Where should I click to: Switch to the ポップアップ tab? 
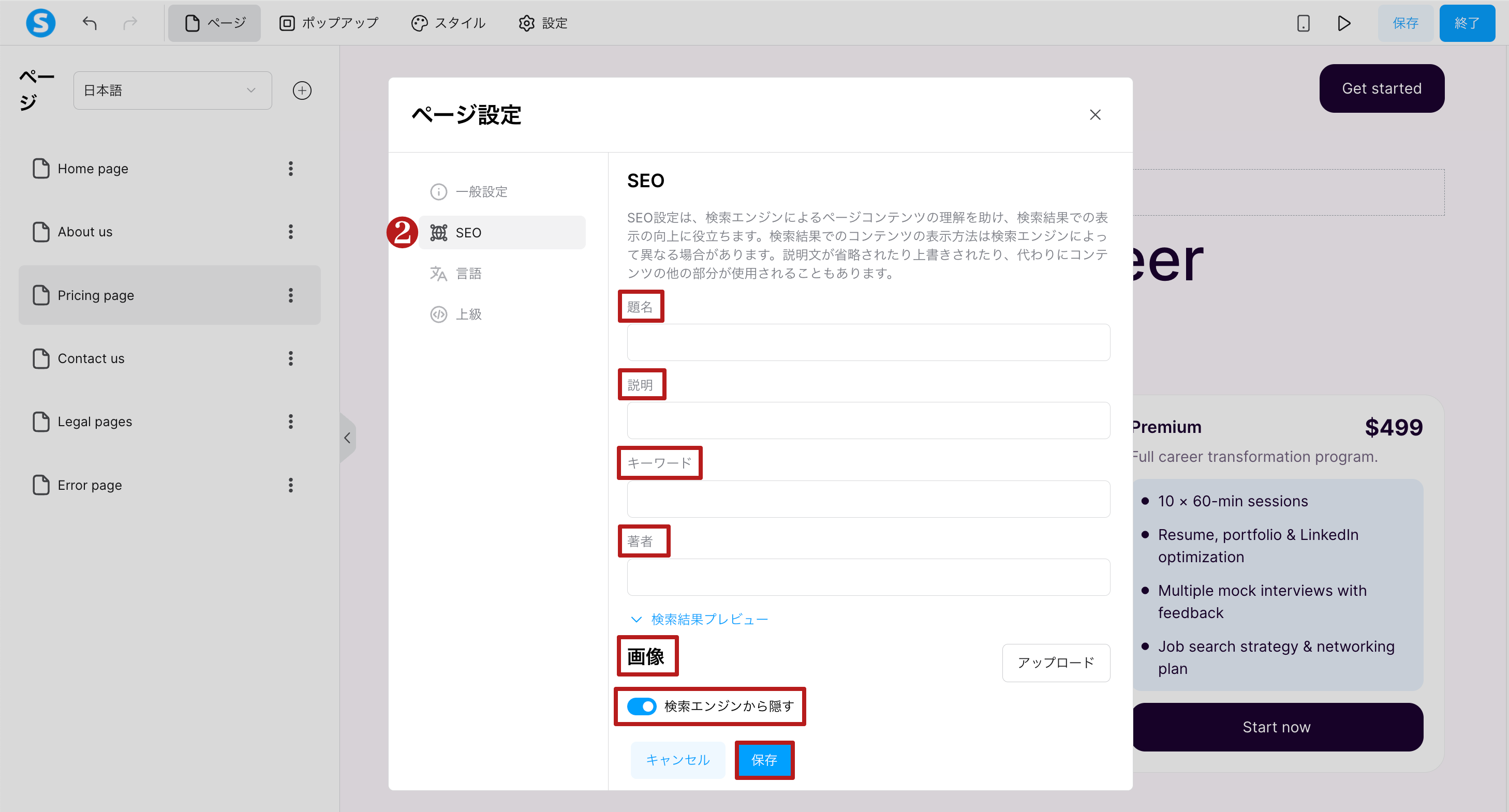click(329, 23)
